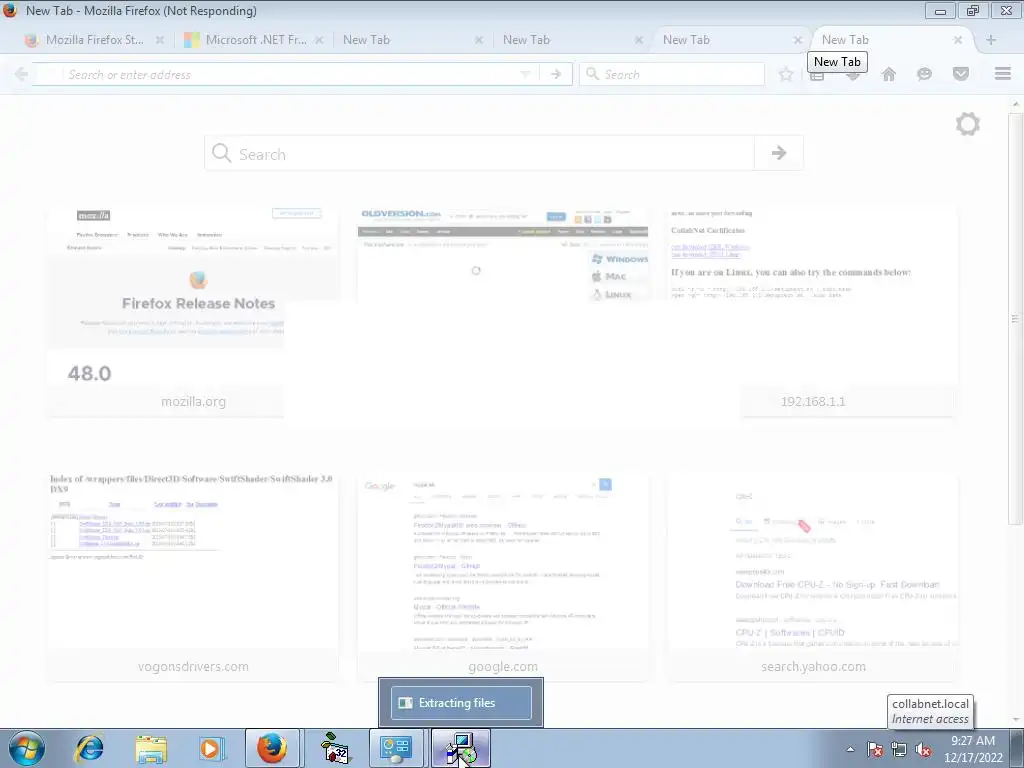Open the hamburger menu button
Screen dimensions: 1024x768
click(1003, 74)
